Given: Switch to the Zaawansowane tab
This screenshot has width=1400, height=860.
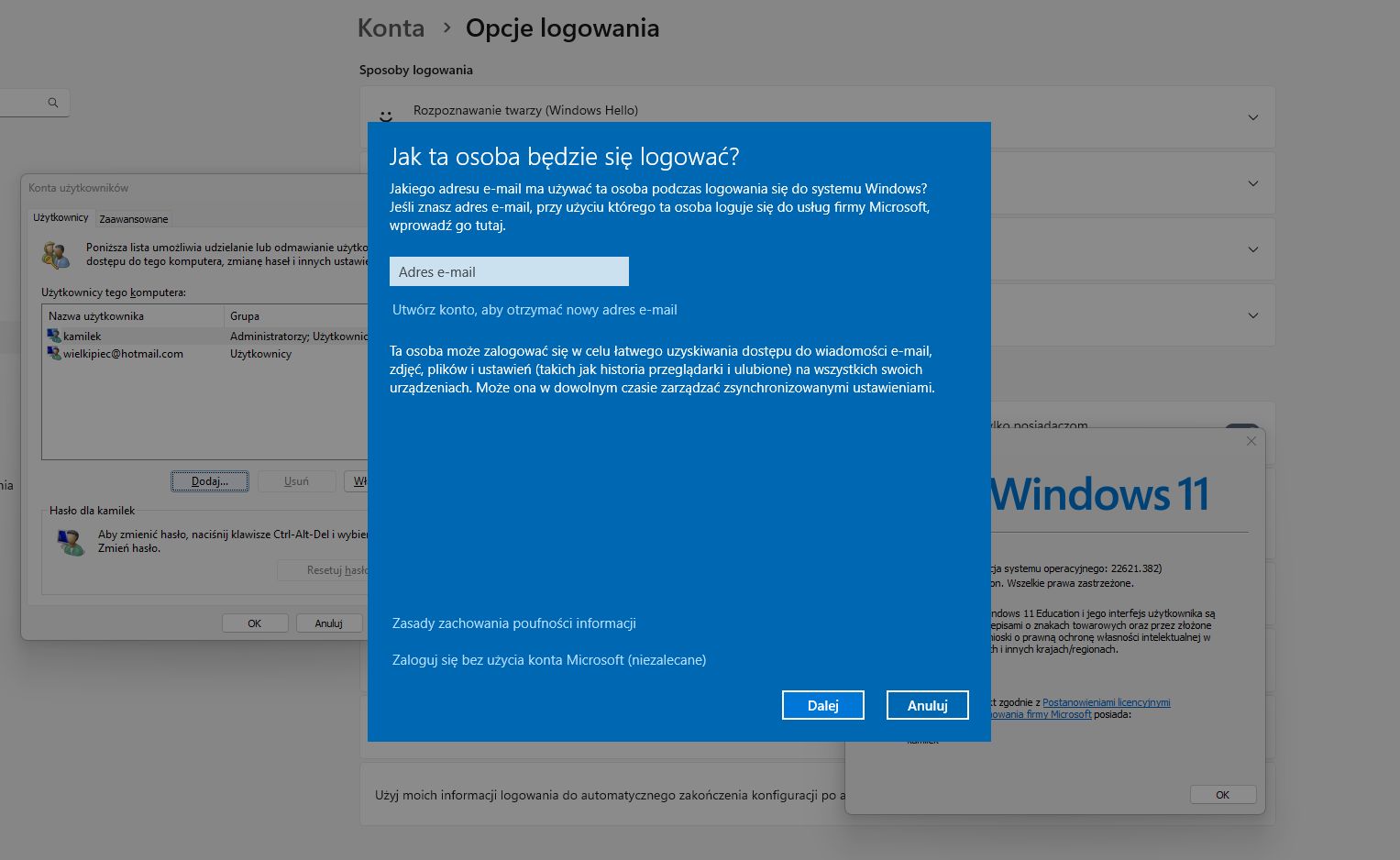Looking at the screenshot, I should 134,219.
